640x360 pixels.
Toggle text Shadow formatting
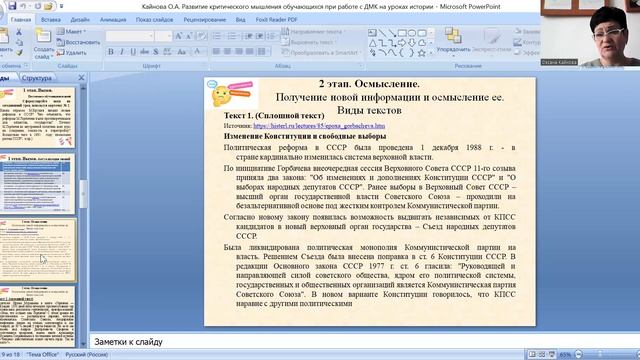point(156,52)
